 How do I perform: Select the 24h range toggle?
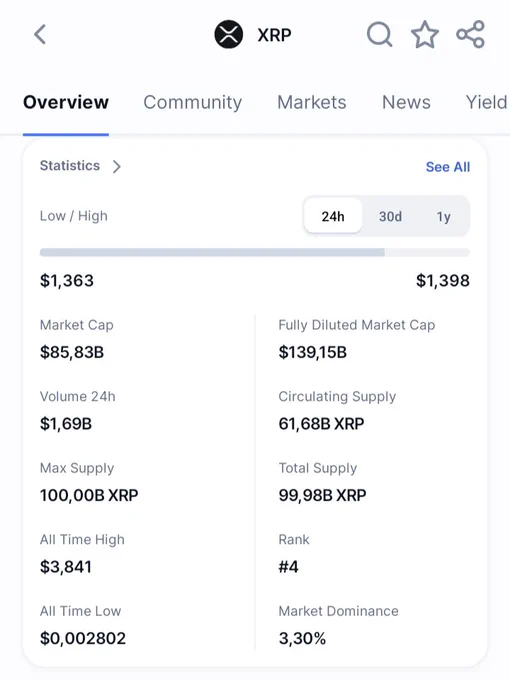point(333,216)
